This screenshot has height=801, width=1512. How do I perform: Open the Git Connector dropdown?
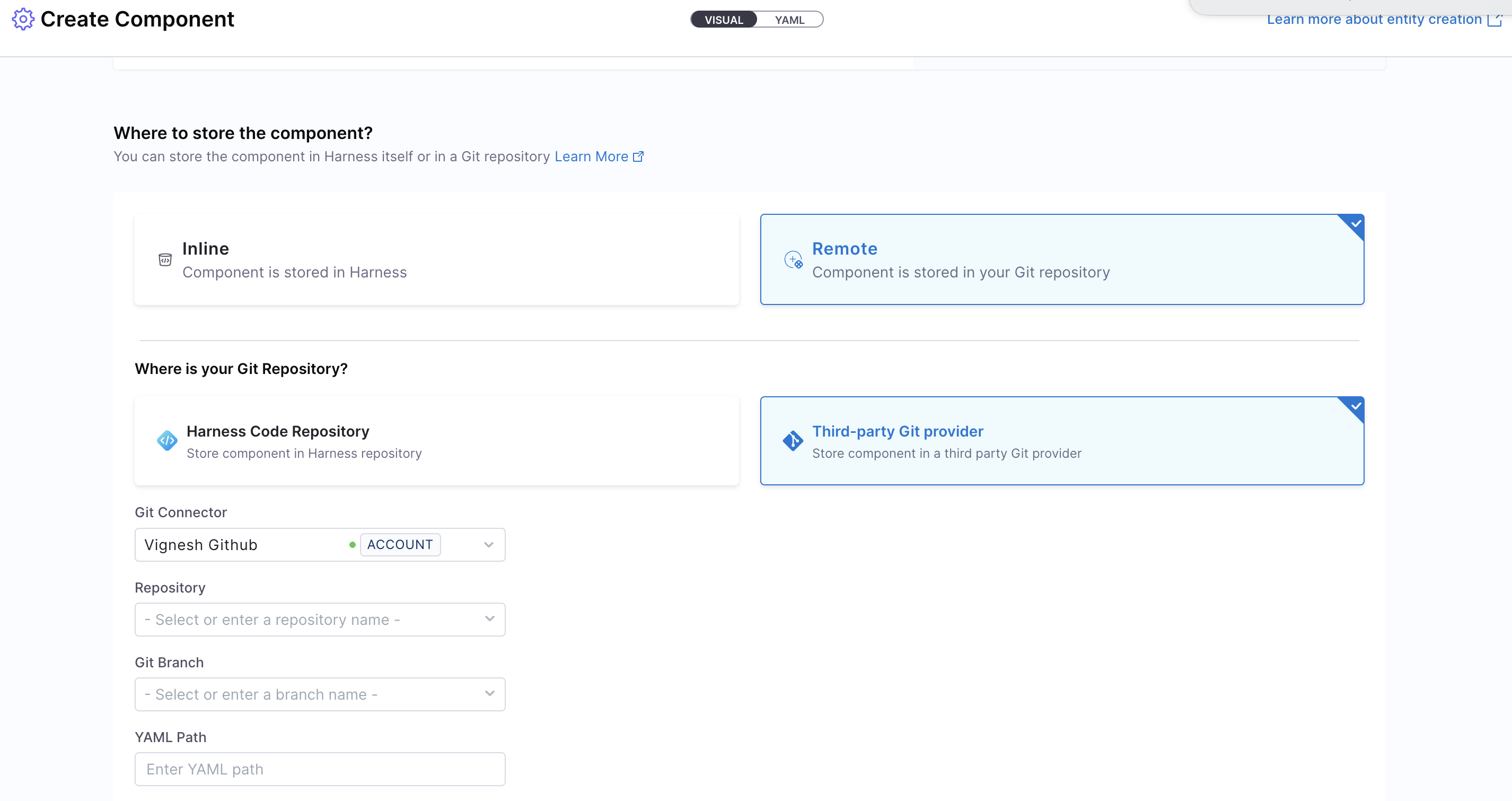pyautogui.click(x=488, y=545)
